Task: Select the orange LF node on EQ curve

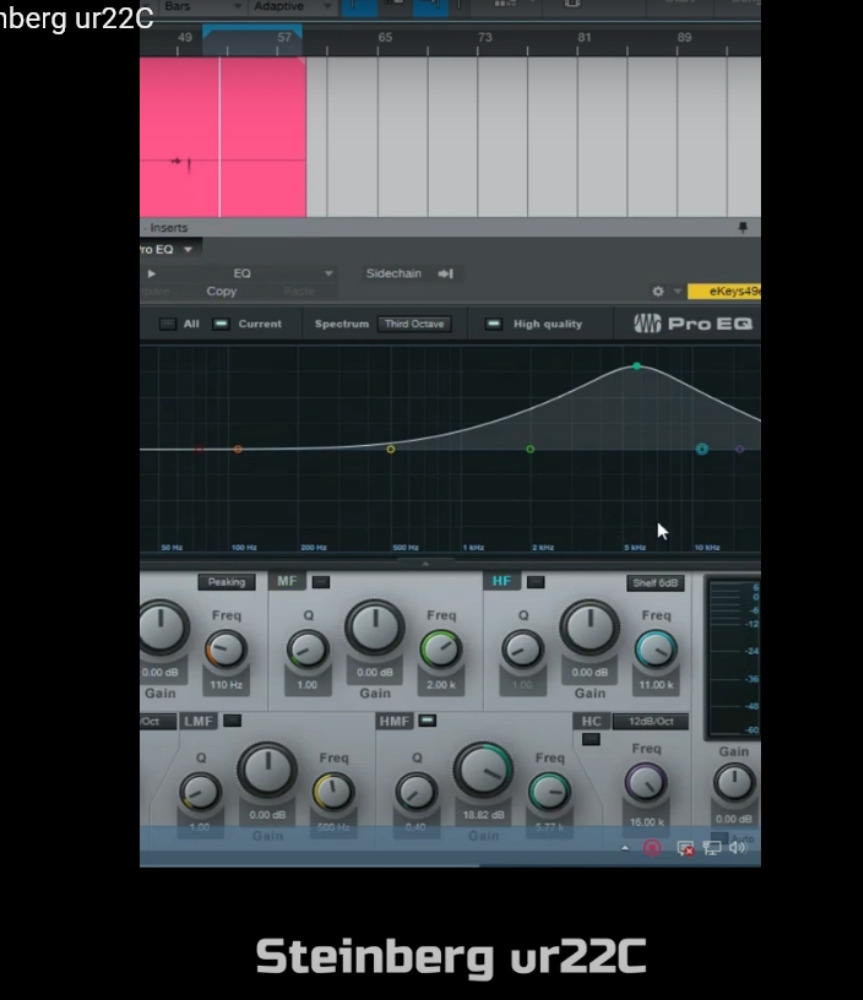Action: pyautogui.click(x=238, y=450)
